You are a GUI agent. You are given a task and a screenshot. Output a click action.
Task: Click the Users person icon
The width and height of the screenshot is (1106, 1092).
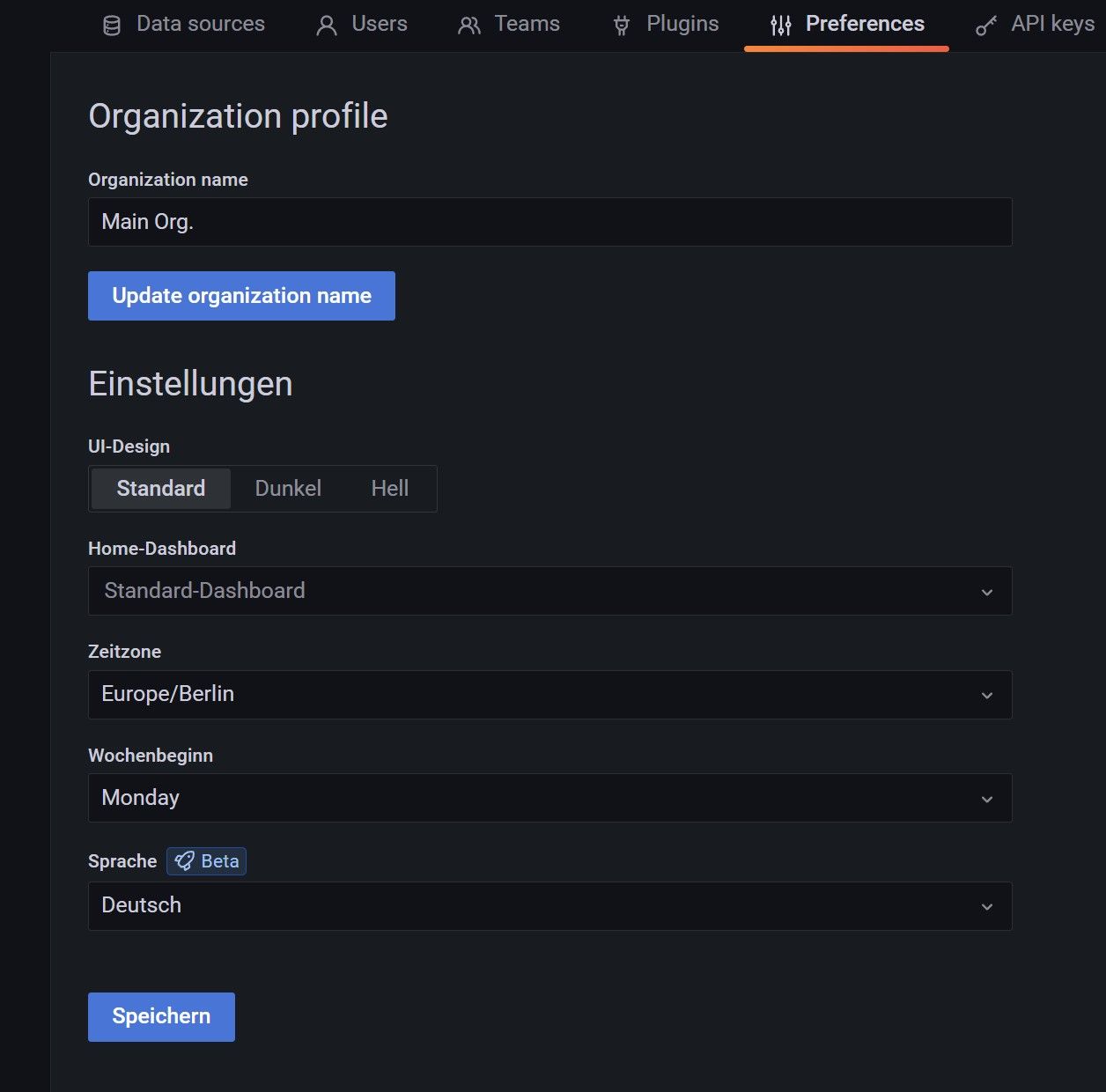coord(327,26)
